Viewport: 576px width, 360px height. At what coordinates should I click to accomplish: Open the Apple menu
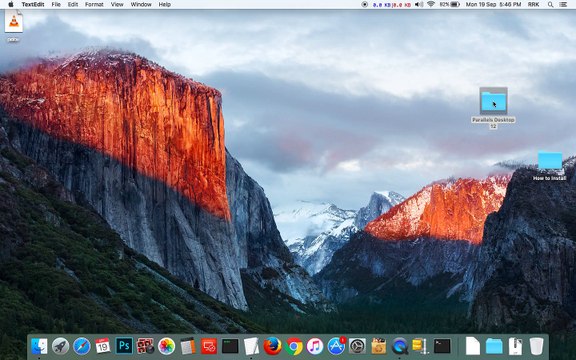(x=11, y=4)
